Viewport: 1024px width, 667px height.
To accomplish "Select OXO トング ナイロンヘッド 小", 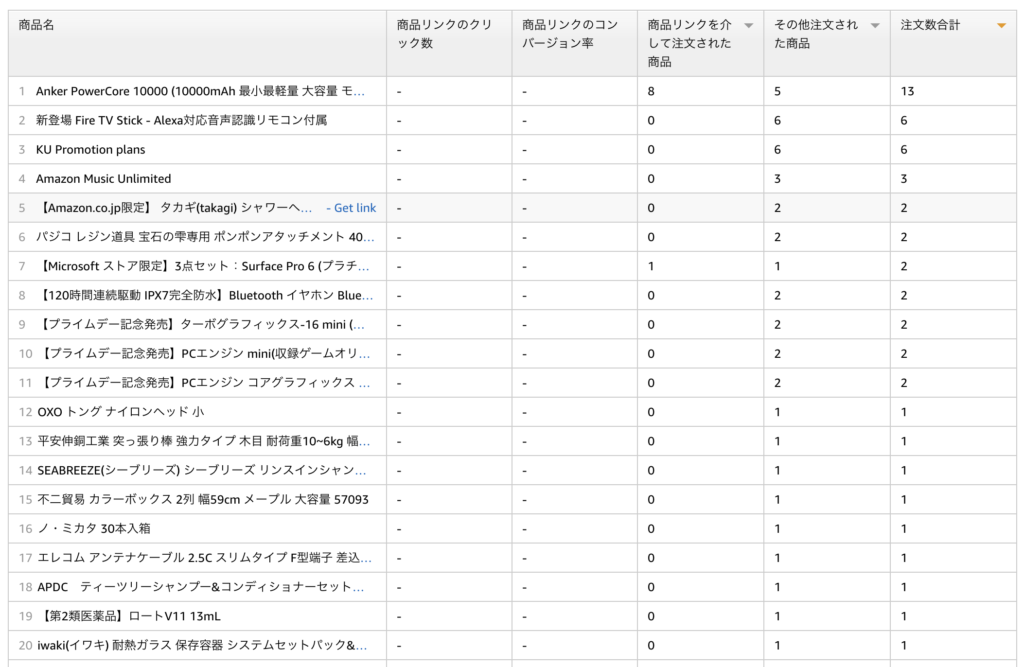I will tap(121, 412).
